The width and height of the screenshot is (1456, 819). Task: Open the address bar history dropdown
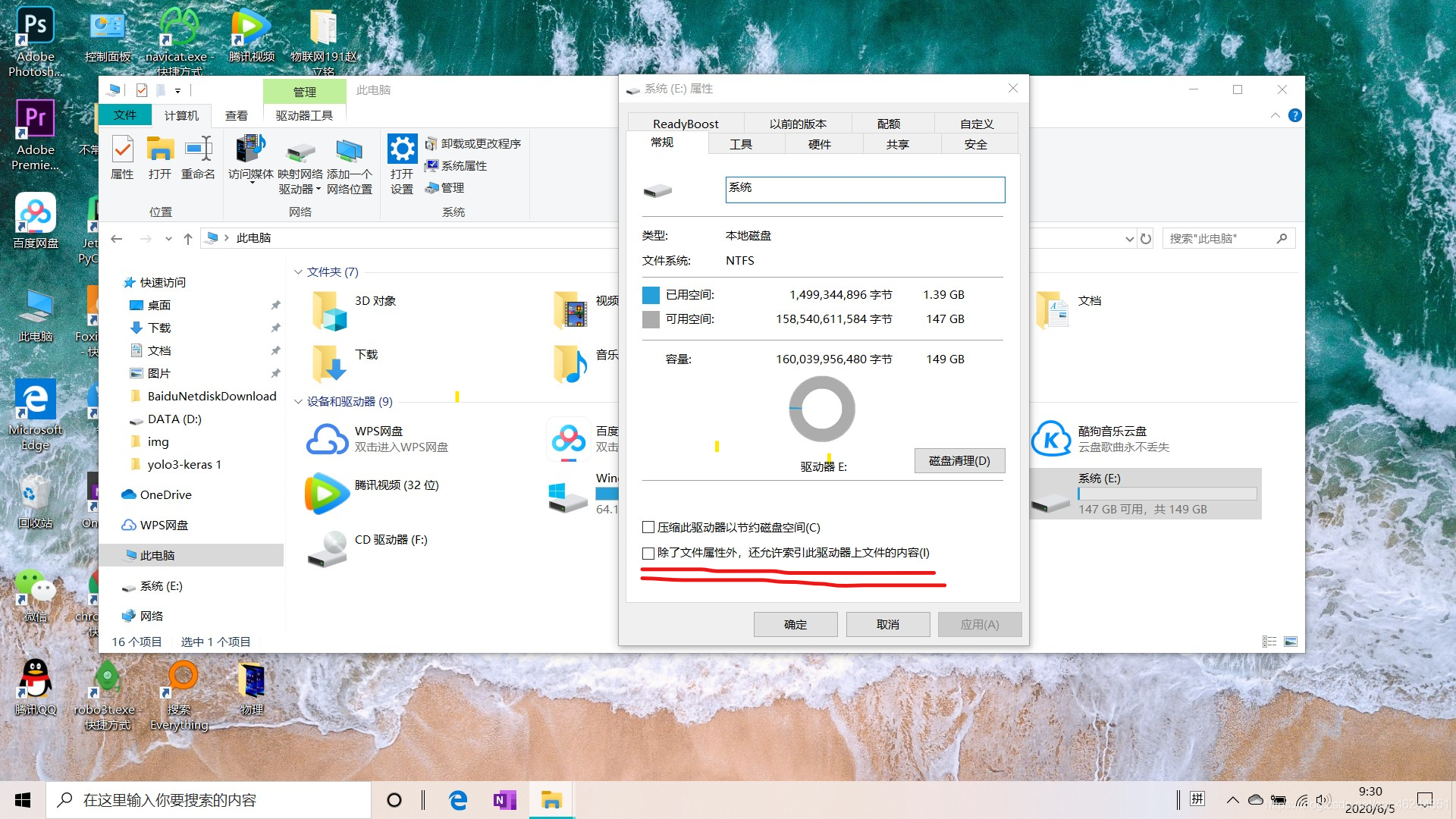pyautogui.click(x=1129, y=239)
